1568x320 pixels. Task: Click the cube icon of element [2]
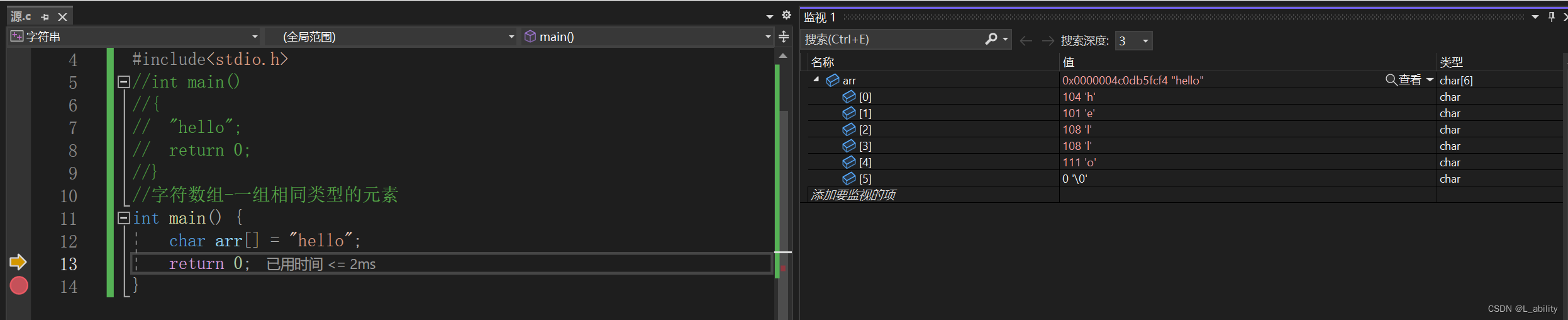pyautogui.click(x=849, y=129)
